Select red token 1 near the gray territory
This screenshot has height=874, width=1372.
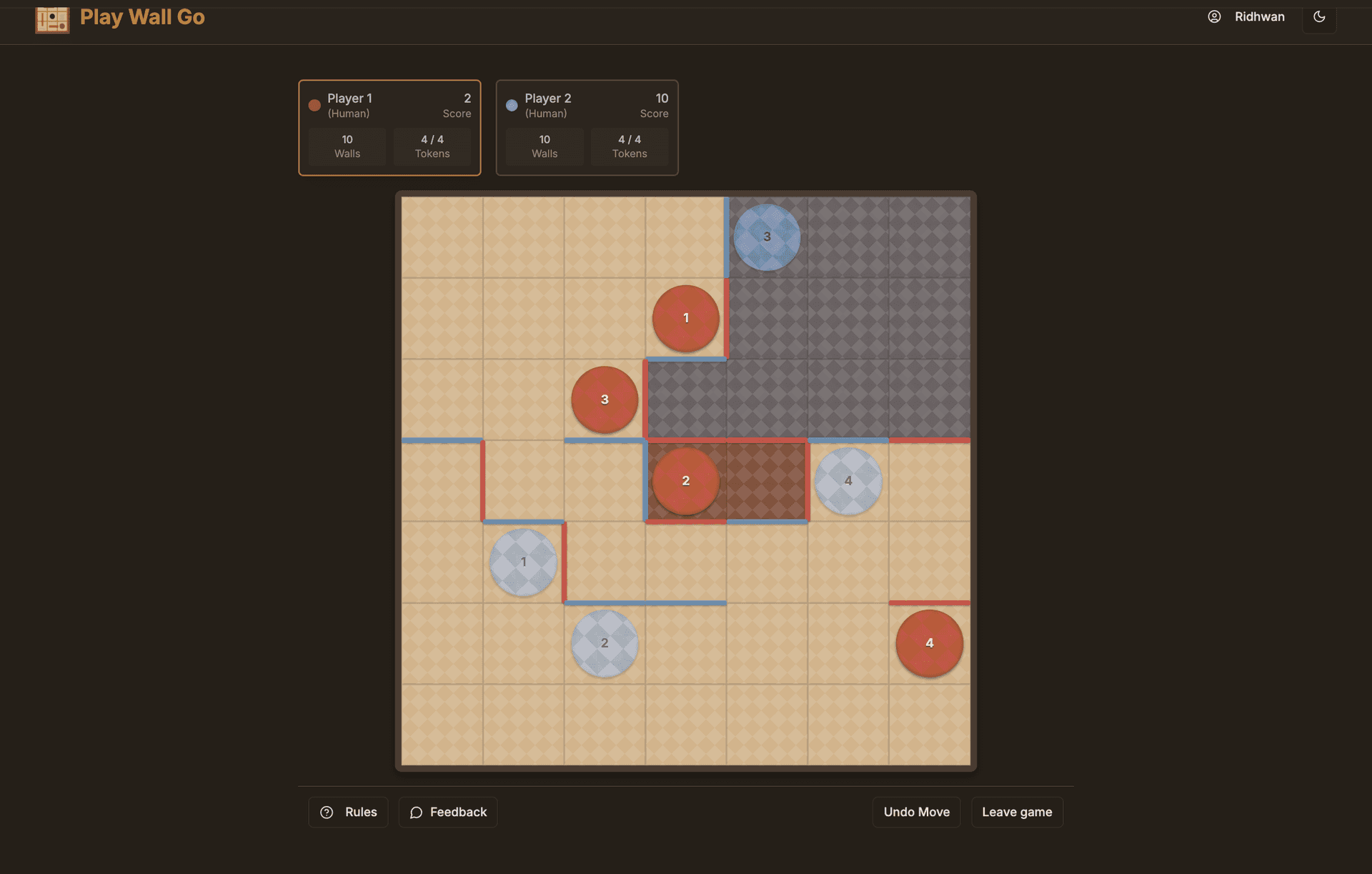(x=685, y=318)
